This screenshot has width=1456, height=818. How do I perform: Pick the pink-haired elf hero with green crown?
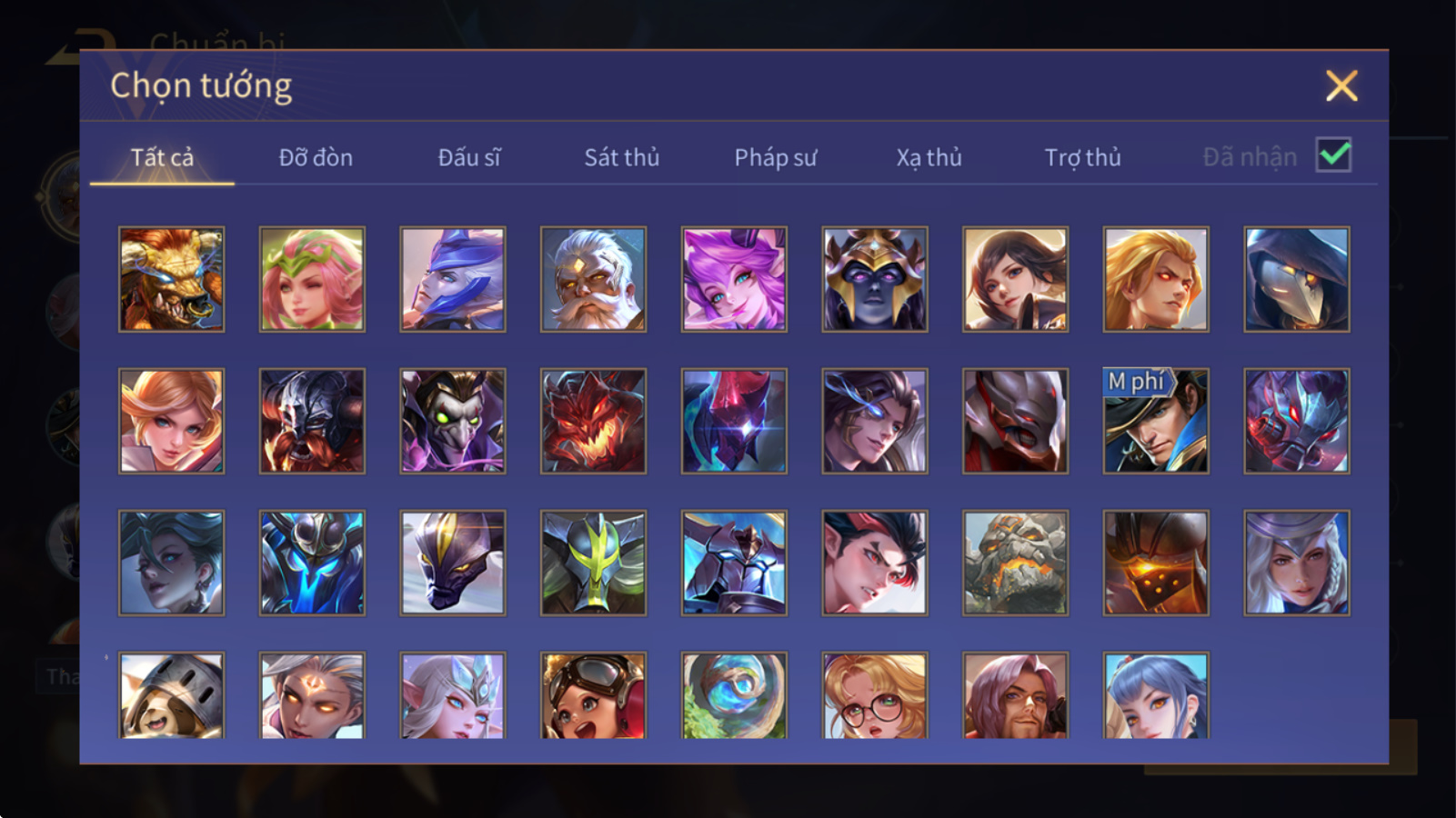pos(312,279)
